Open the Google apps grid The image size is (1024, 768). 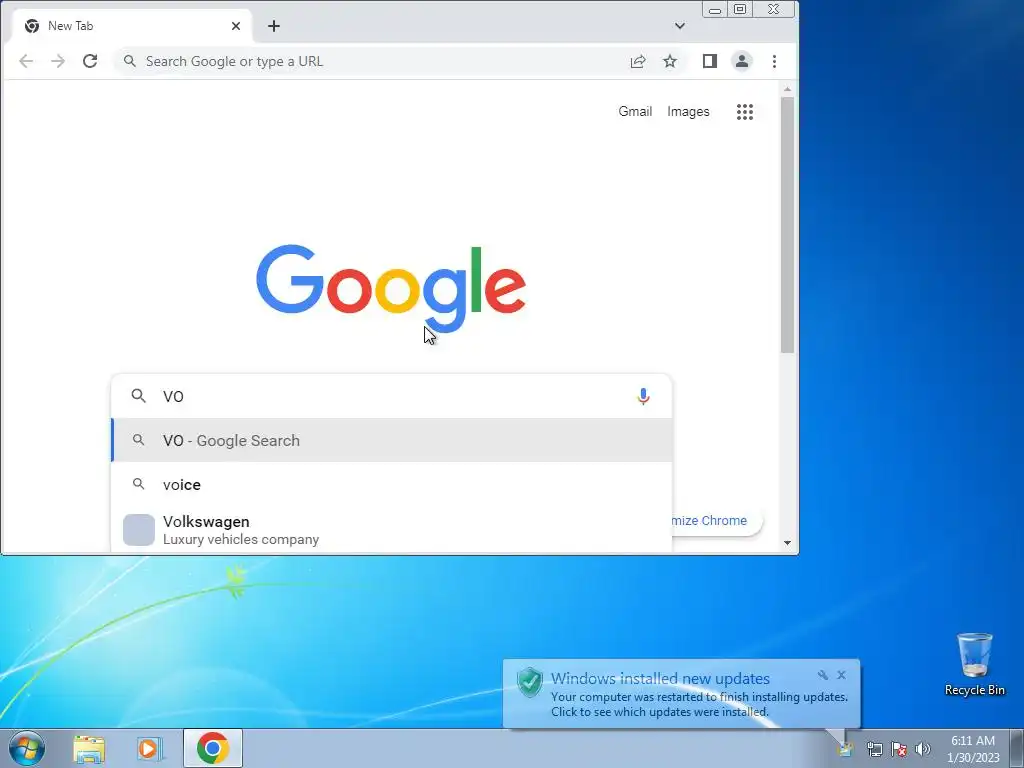(x=744, y=112)
